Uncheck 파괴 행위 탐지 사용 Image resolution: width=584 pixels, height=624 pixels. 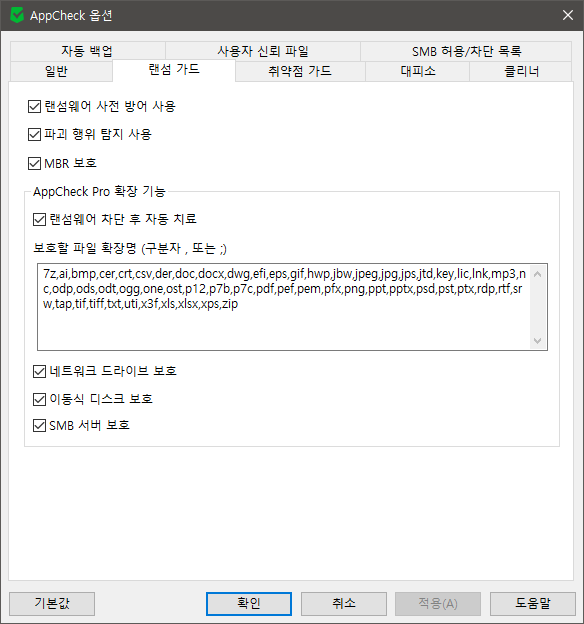pos(34,135)
